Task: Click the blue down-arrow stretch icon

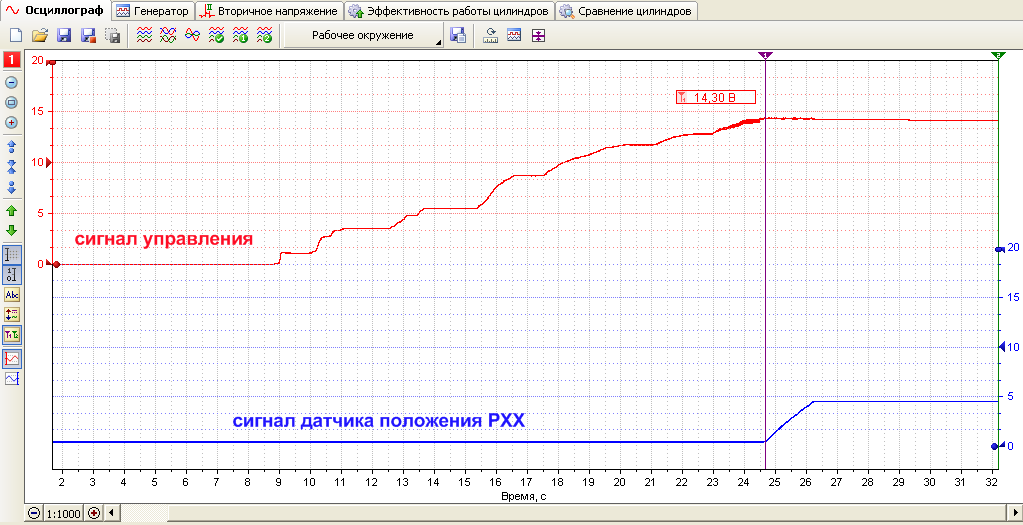Action: pos(12,187)
